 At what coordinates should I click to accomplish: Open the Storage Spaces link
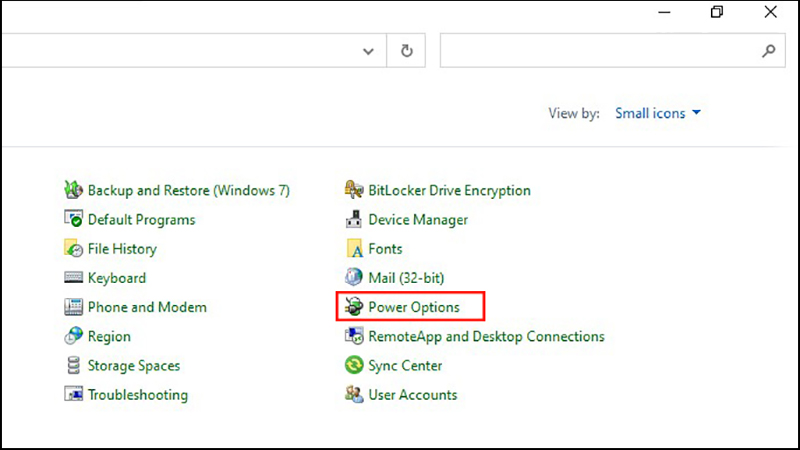[134, 366]
